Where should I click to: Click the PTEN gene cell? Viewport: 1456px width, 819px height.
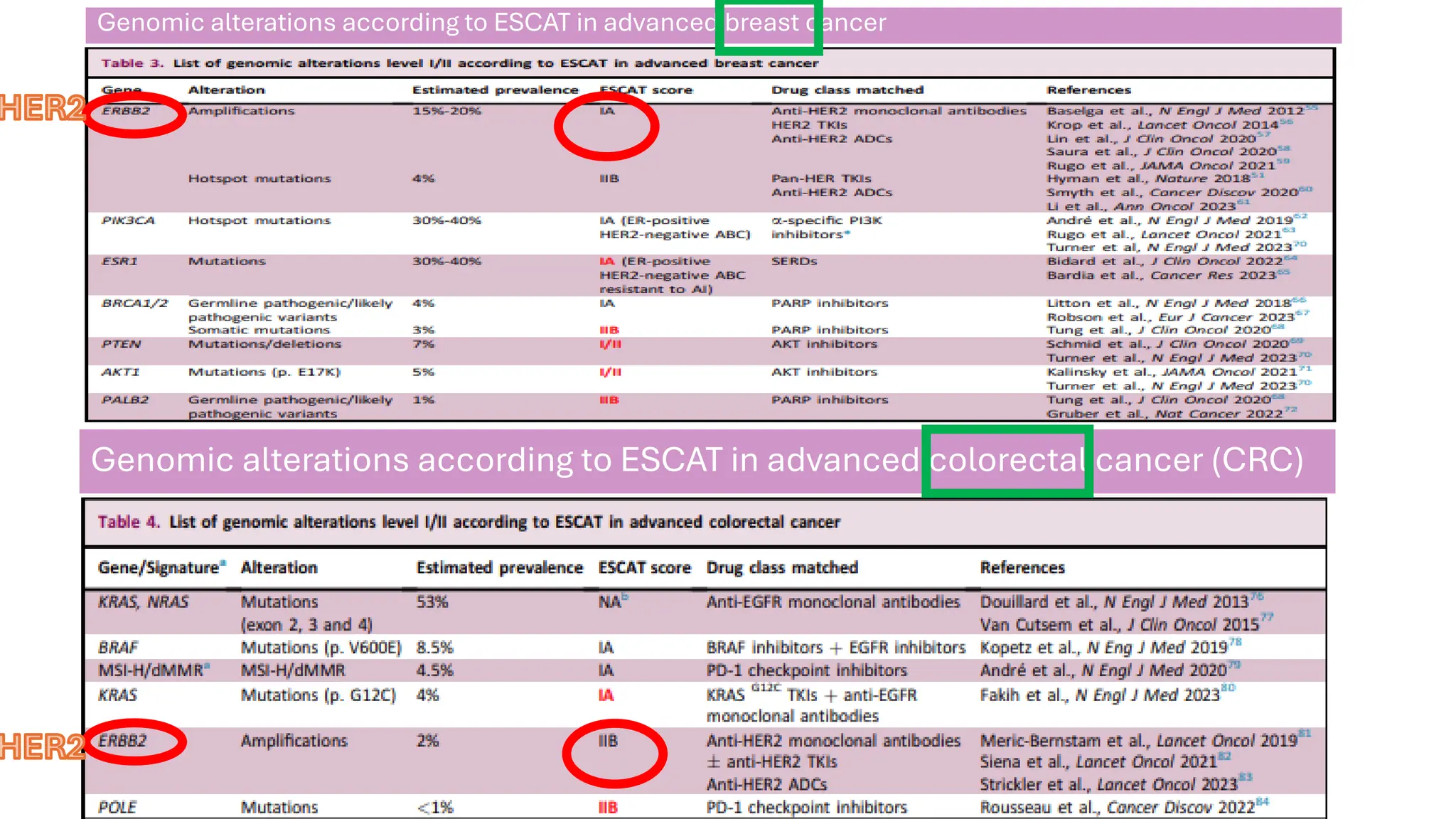tap(121, 344)
